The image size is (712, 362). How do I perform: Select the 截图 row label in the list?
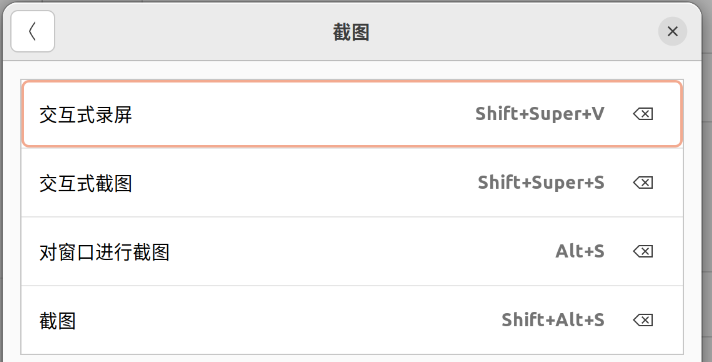(x=57, y=321)
